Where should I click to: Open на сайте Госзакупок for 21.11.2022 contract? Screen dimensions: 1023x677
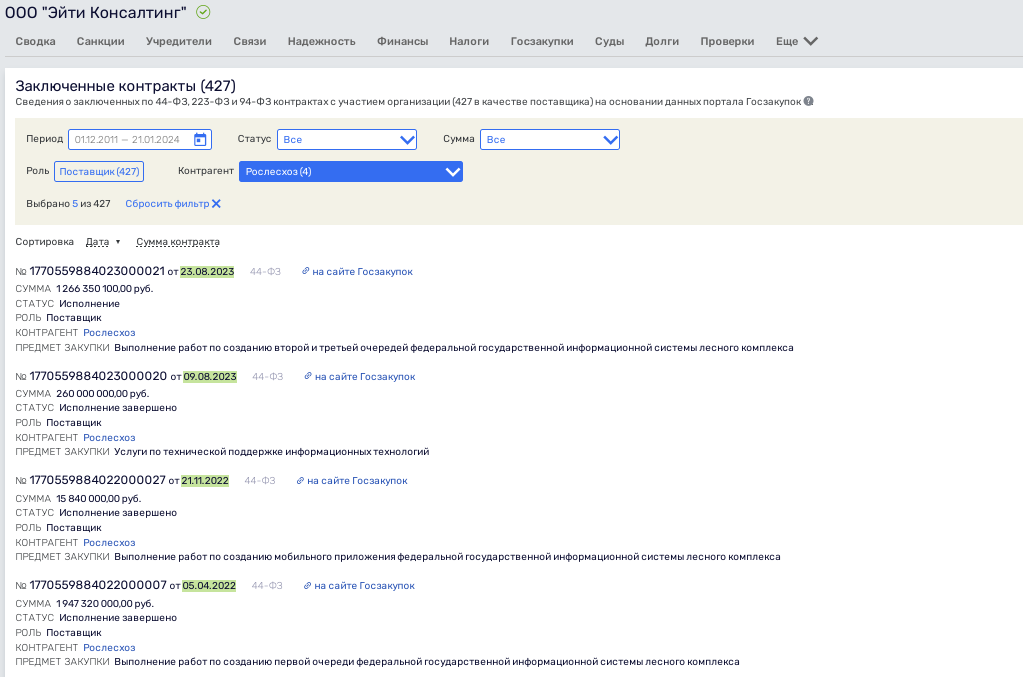[x=357, y=481]
